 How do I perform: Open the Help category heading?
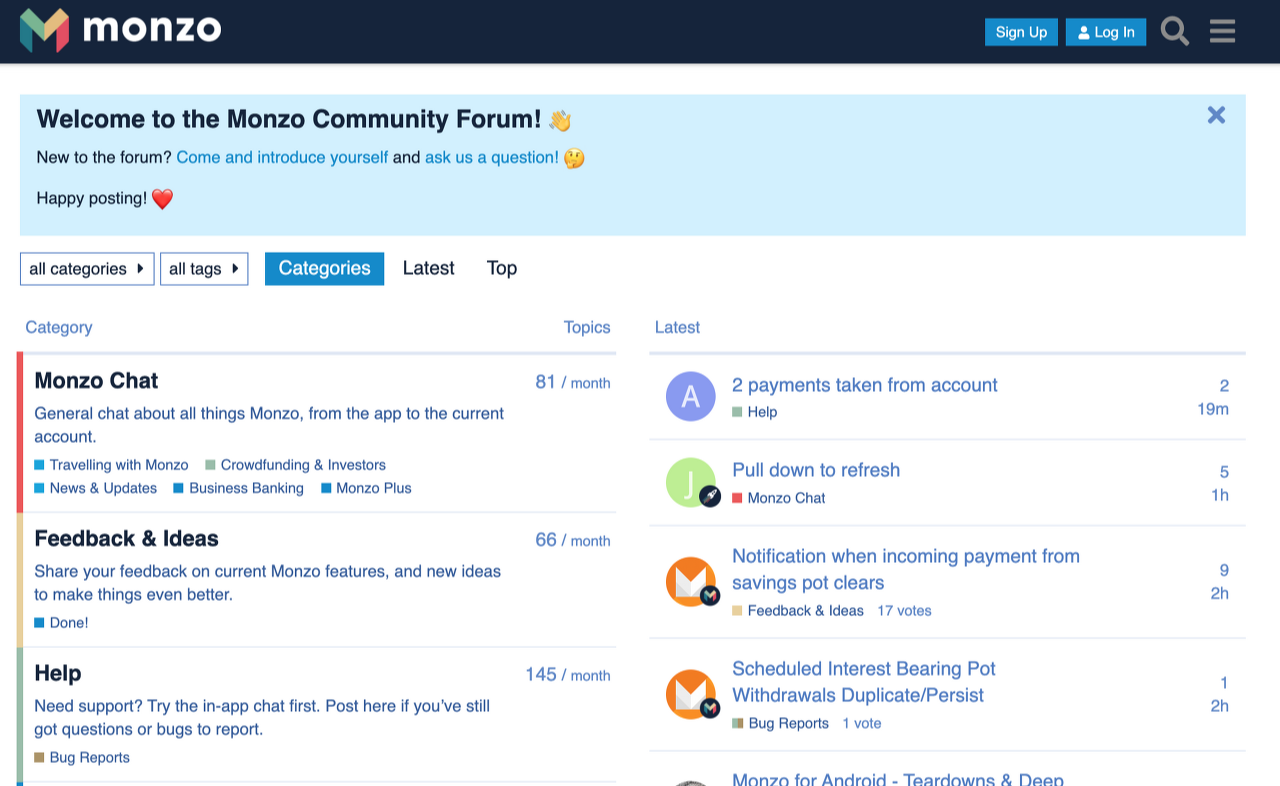(58, 674)
